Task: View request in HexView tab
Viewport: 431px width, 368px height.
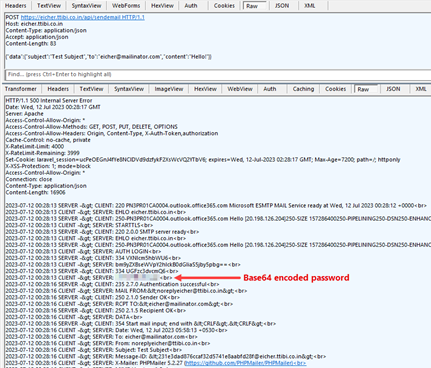Action: [x=162, y=6]
